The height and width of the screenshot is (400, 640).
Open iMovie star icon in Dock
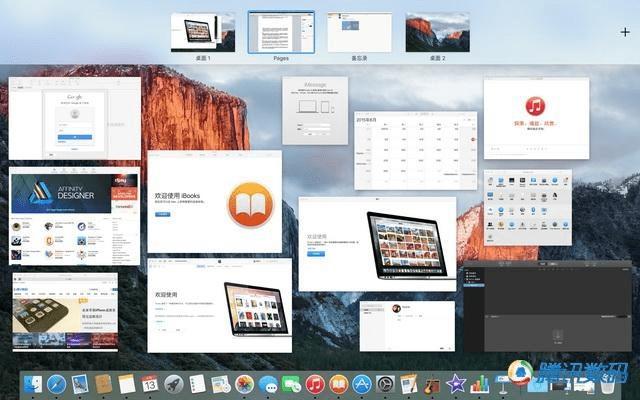click(x=456, y=384)
